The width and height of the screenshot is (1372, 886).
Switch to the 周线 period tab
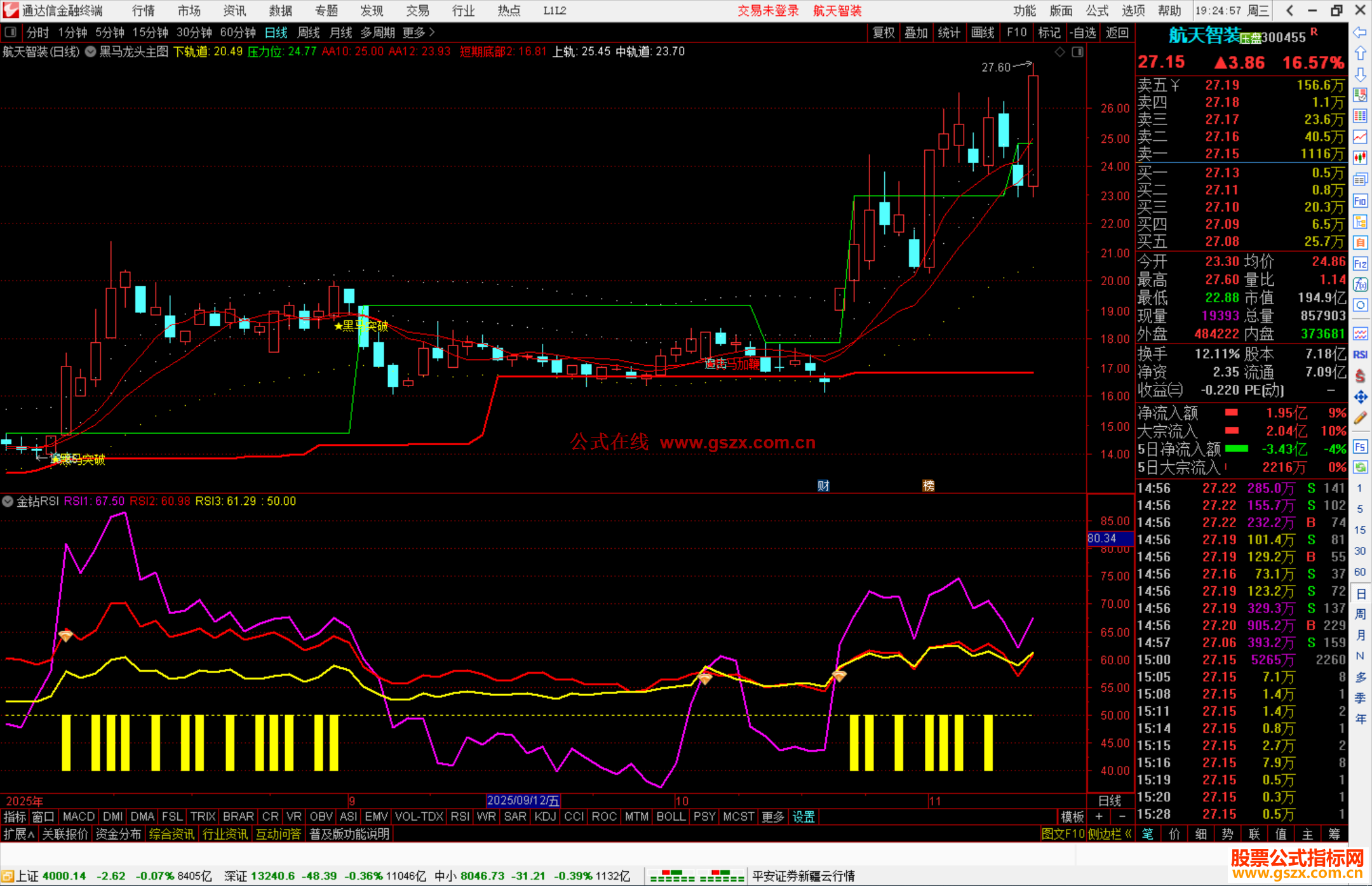309,32
